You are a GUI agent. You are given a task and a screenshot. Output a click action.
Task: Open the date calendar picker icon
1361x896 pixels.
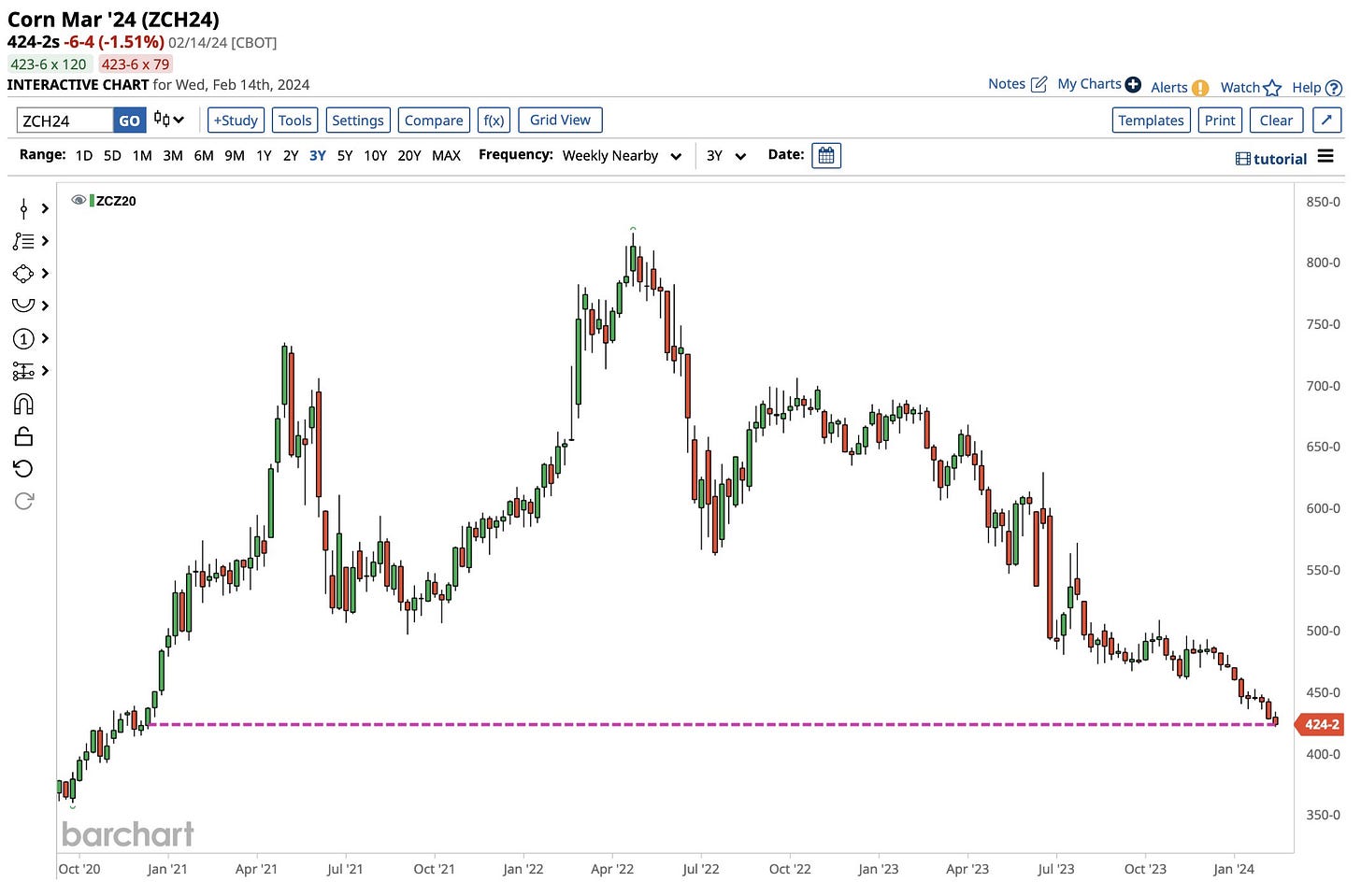click(x=826, y=155)
